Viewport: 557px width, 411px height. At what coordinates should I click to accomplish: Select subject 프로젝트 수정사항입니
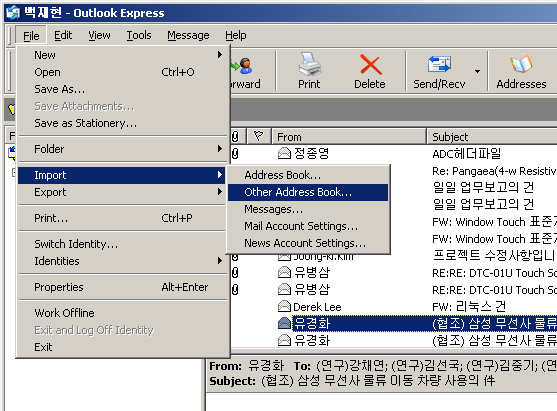coord(494,255)
